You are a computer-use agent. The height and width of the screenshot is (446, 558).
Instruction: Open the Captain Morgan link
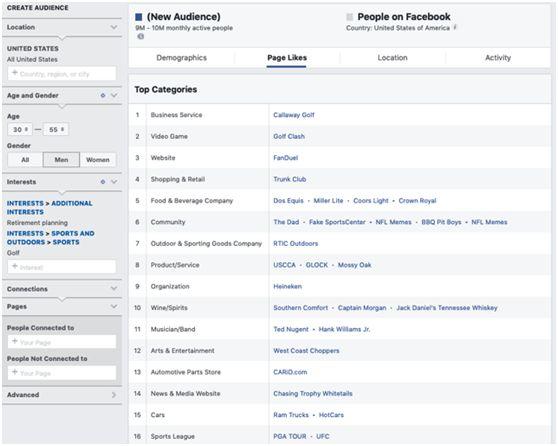[362, 308]
